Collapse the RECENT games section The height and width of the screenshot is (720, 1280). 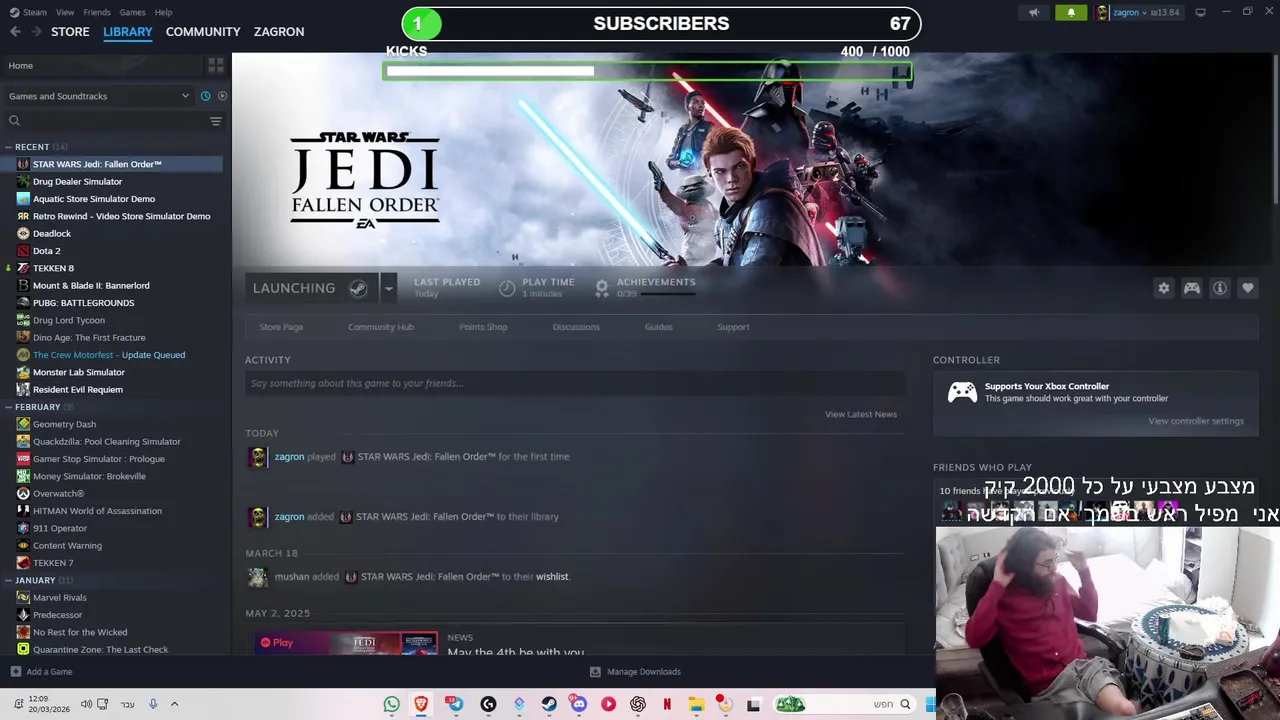[8, 147]
